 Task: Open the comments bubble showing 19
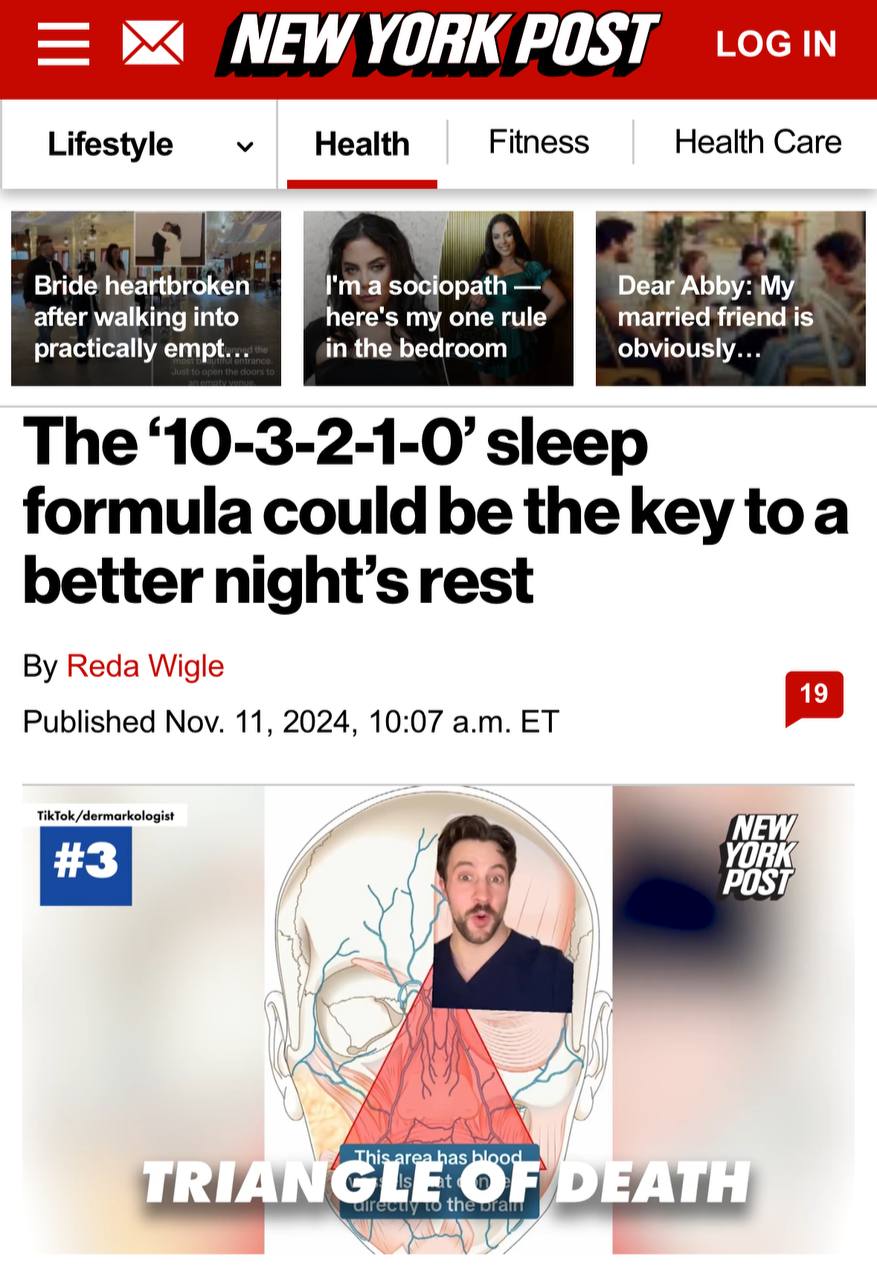(x=814, y=697)
